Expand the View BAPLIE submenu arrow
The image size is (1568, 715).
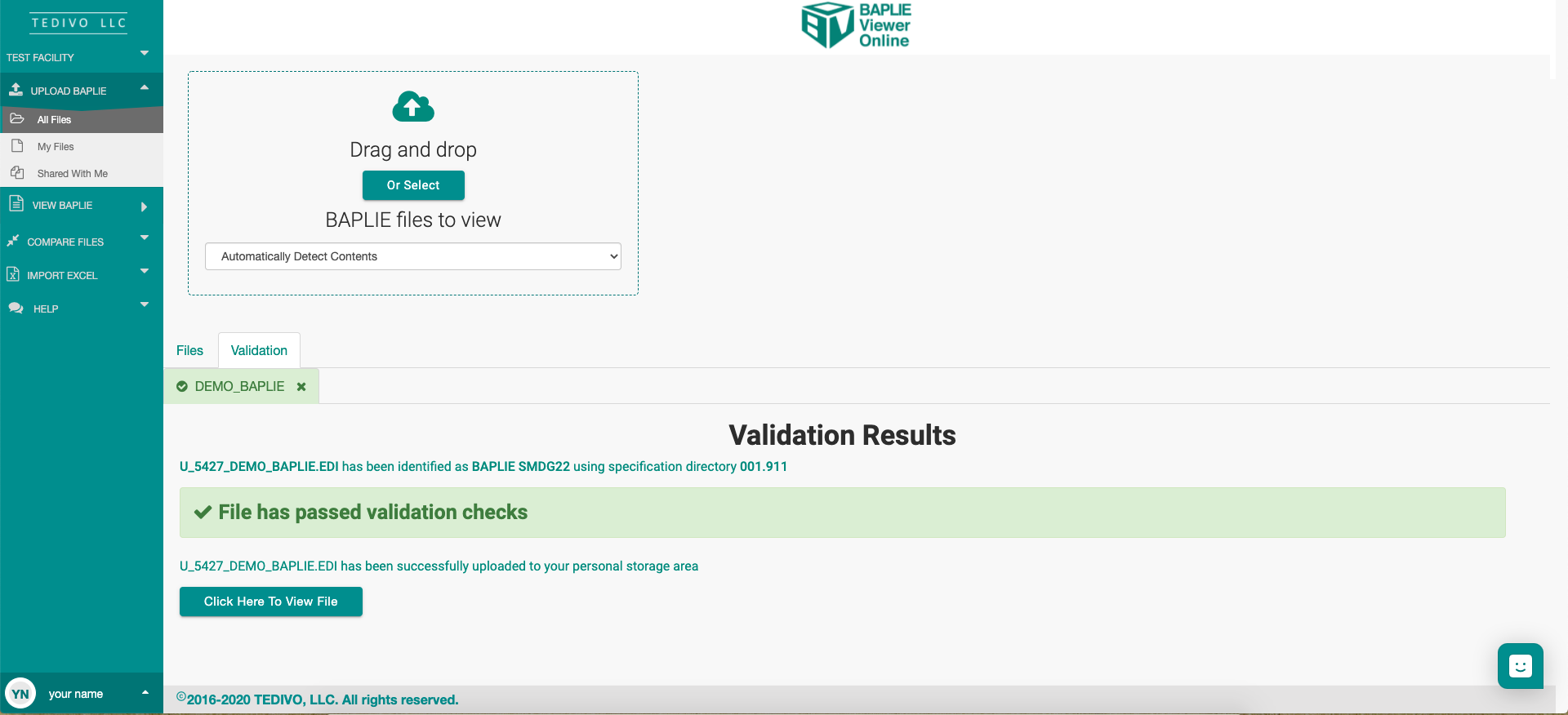tap(145, 207)
